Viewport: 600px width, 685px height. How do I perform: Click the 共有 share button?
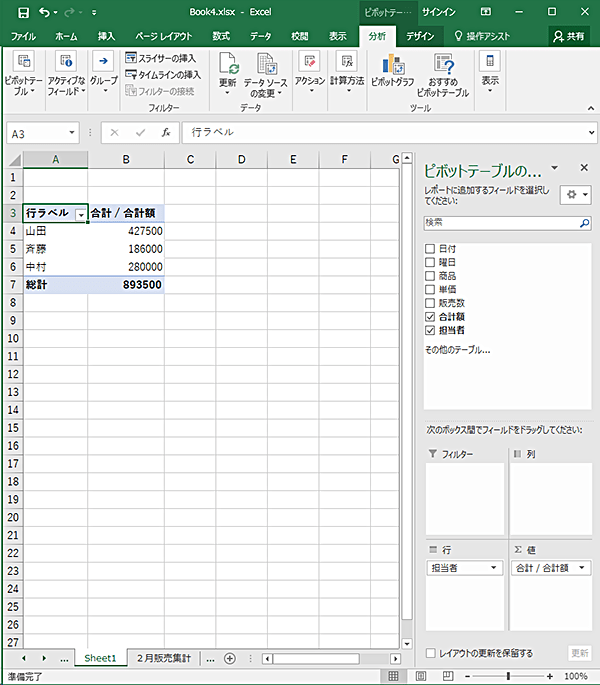point(569,36)
